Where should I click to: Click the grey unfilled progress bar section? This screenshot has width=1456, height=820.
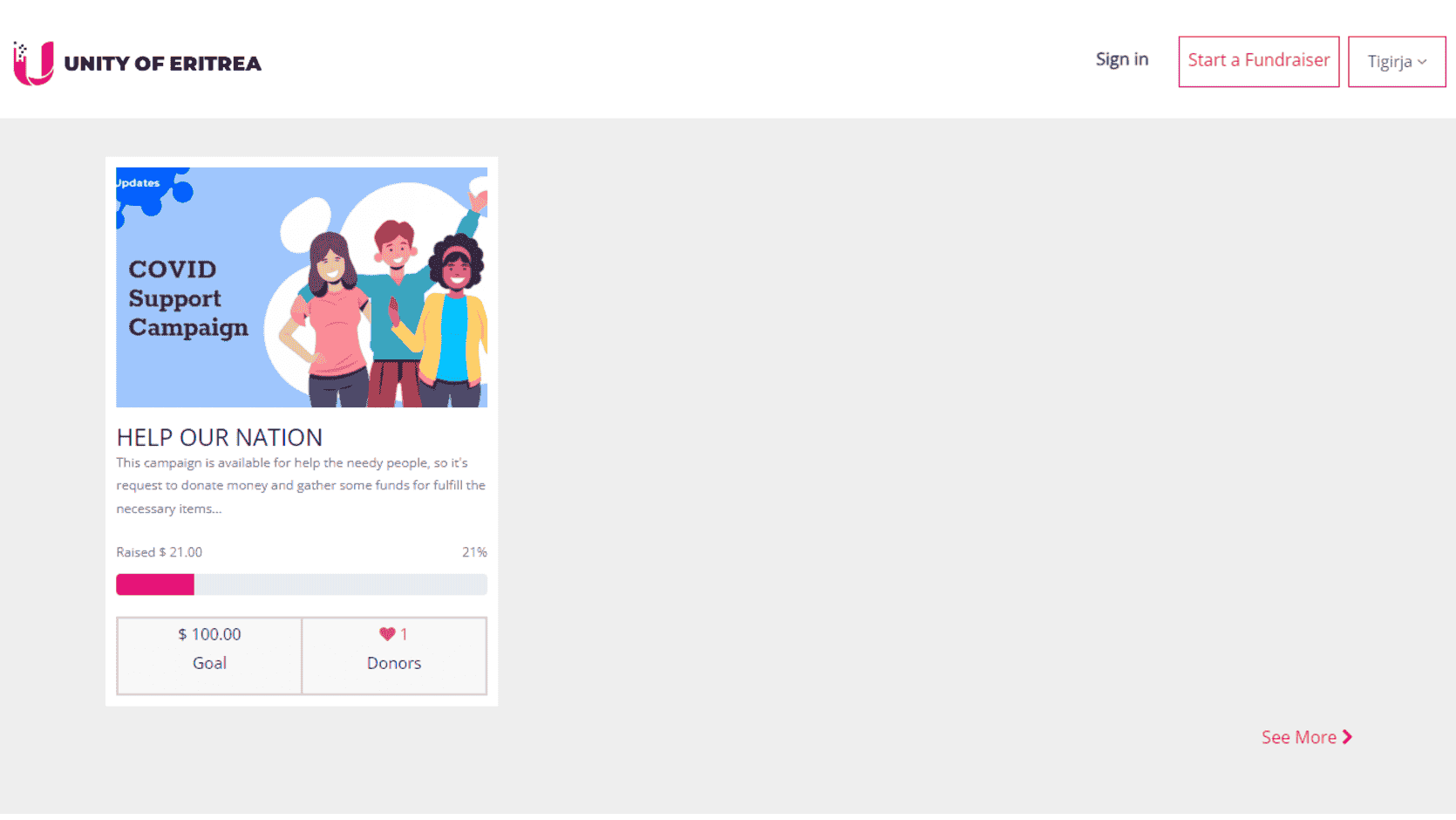340,584
